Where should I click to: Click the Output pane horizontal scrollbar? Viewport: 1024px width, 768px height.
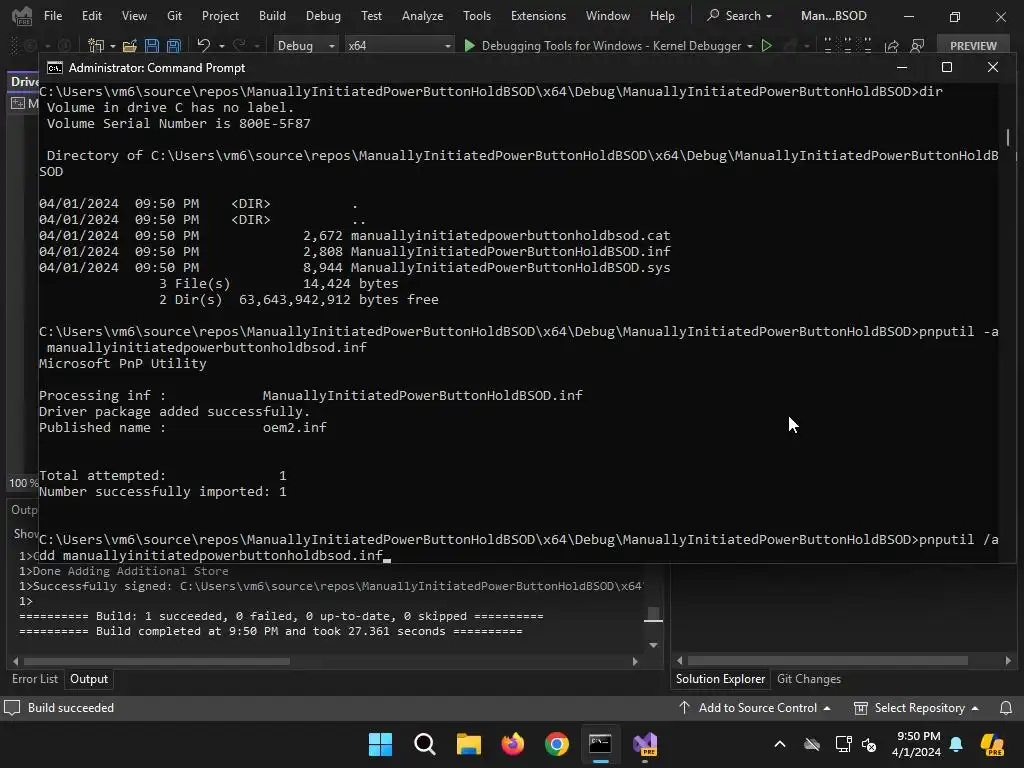(157, 661)
